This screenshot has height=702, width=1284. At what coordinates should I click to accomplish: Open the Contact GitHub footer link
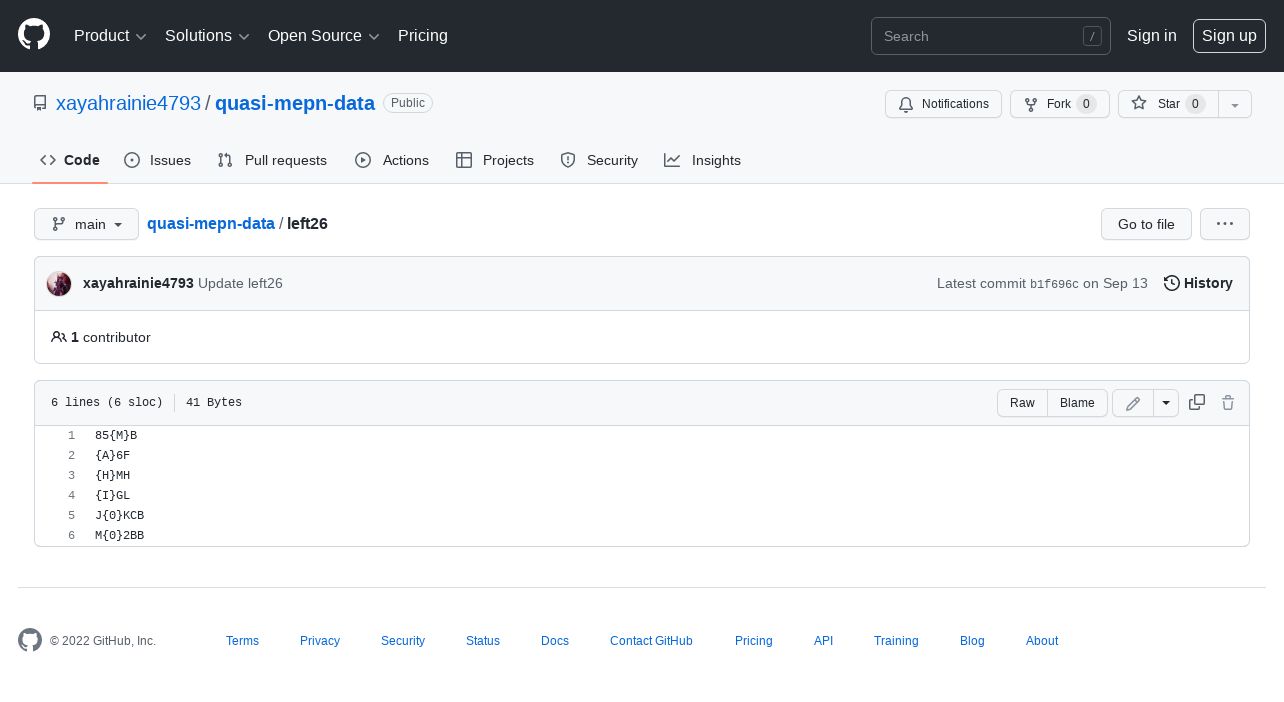[651, 641]
